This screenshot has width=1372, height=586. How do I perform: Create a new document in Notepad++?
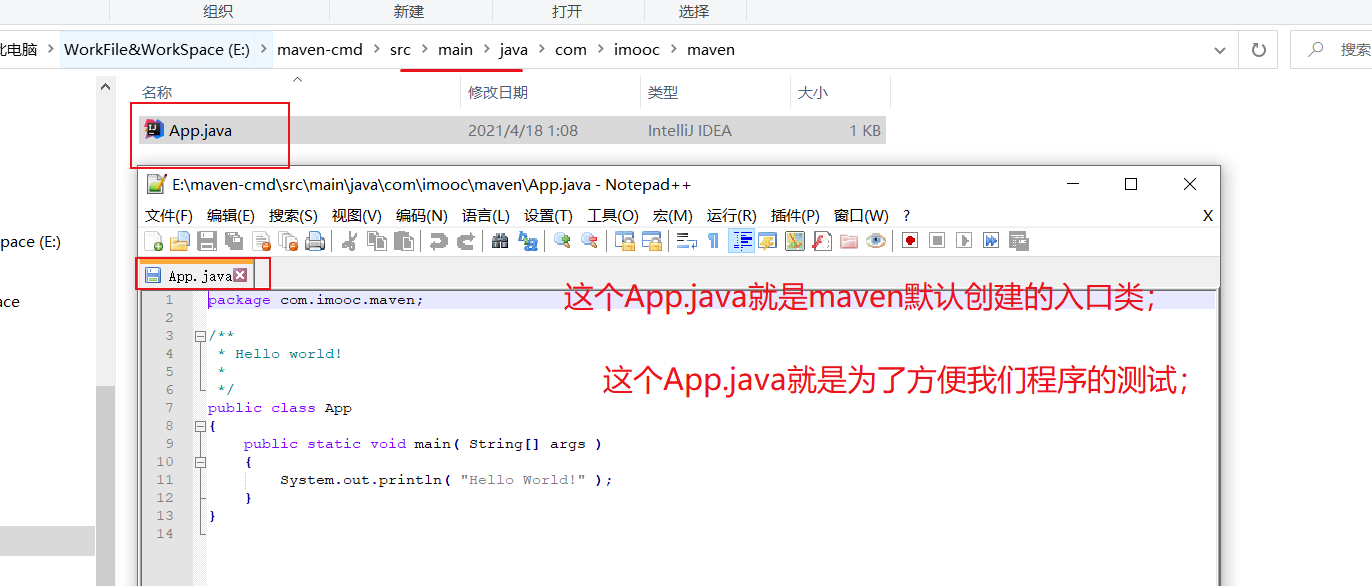(153, 241)
